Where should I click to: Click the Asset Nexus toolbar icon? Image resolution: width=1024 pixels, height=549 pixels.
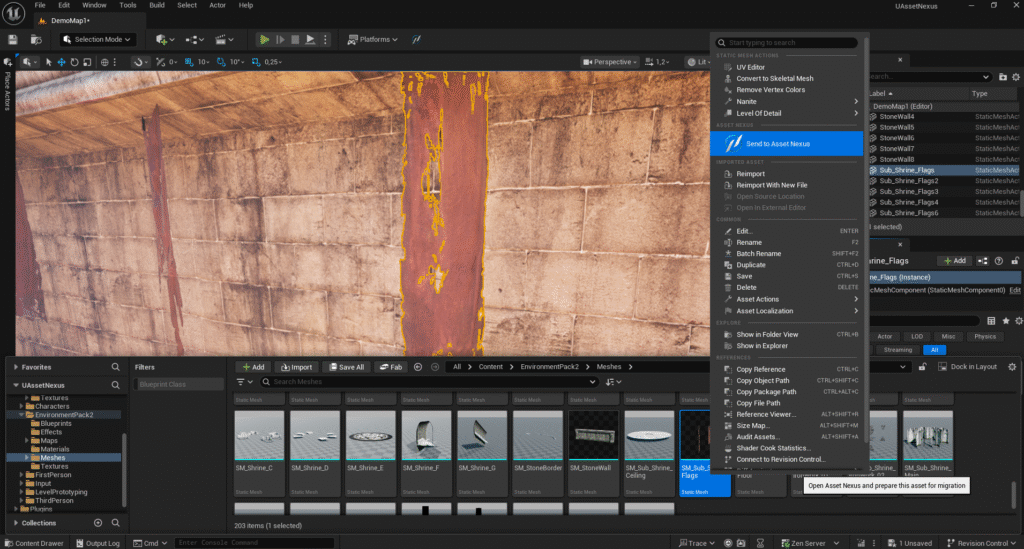point(417,39)
